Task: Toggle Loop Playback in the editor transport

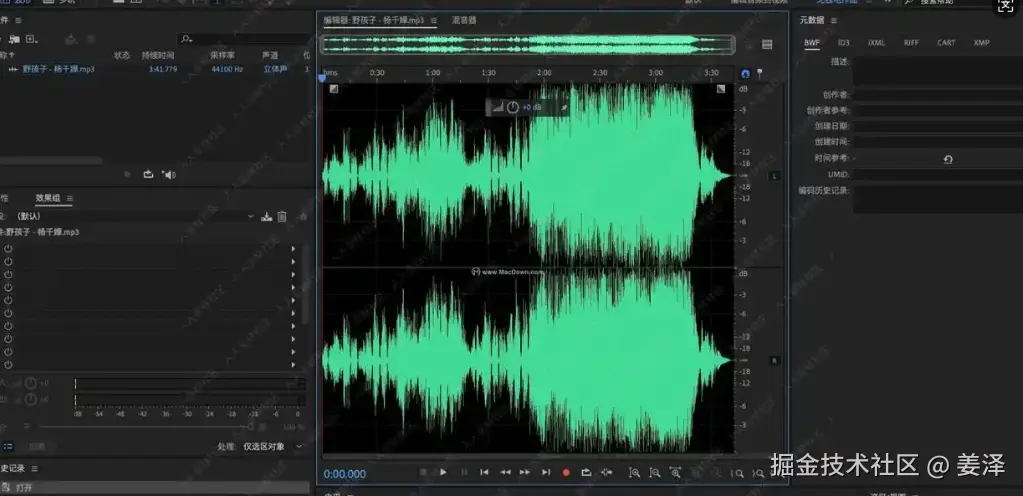Action: click(x=586, y=473)
